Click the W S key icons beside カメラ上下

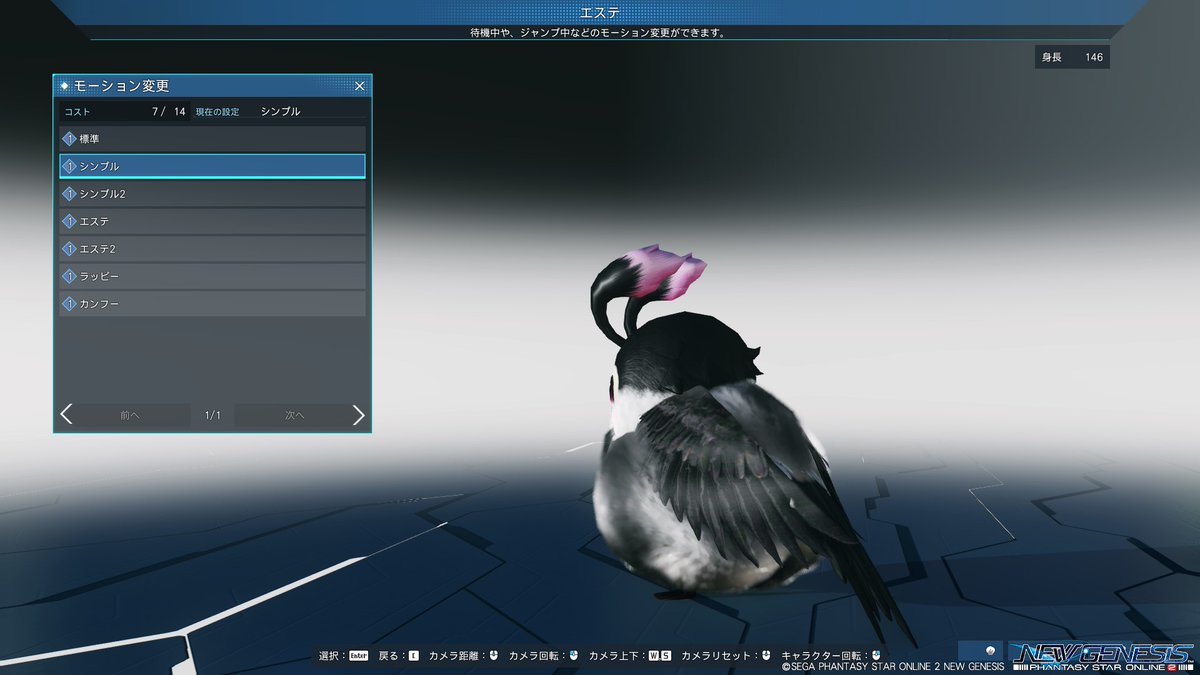point(659,656)
